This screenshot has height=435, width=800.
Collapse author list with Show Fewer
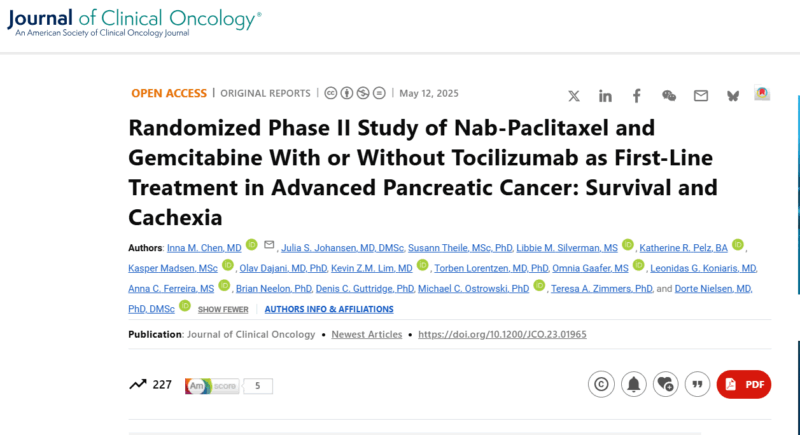[x=223, y=310]
